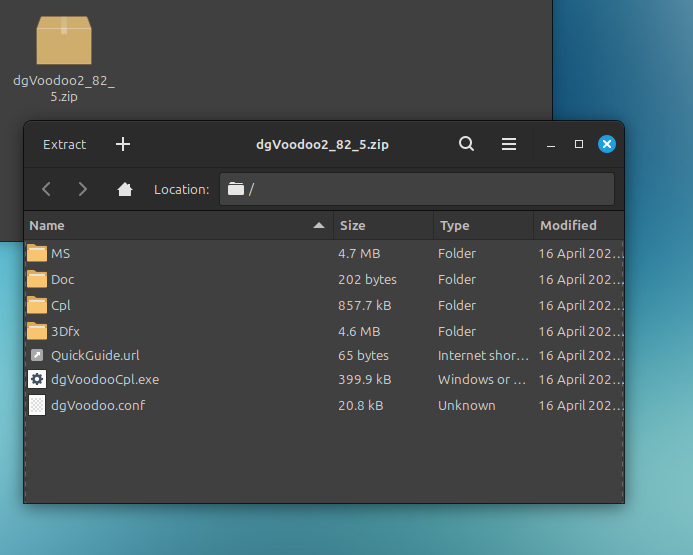Click the folder name '3Dfx'
This screenshot has height=555, width=693.
[65, 332]
